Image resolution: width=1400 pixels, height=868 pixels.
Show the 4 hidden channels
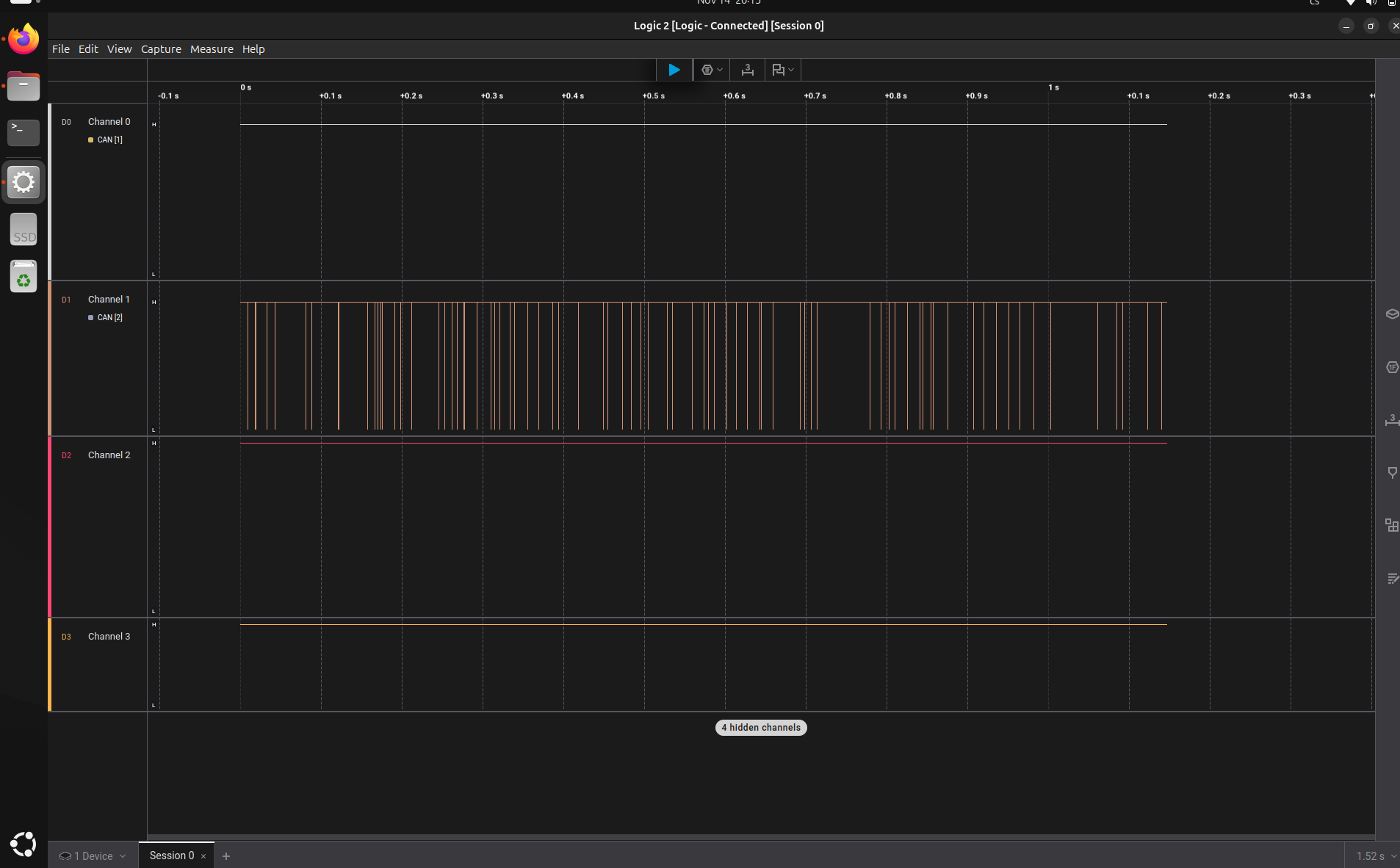point(761,728)
